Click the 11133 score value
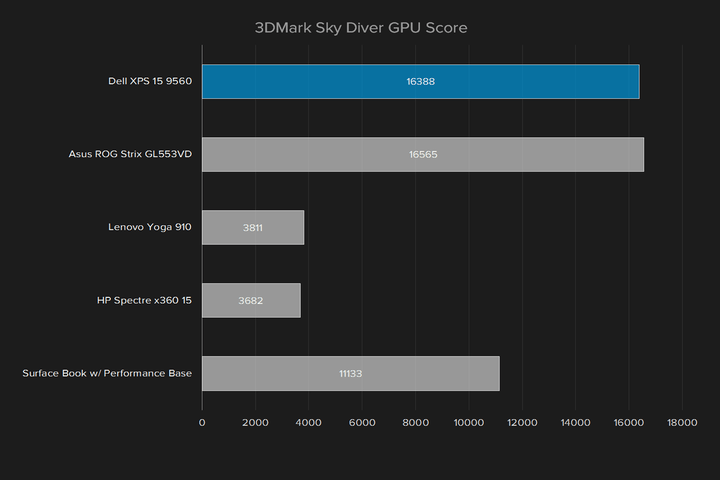This screenshot has width=720, height=480. coord(350,374)
